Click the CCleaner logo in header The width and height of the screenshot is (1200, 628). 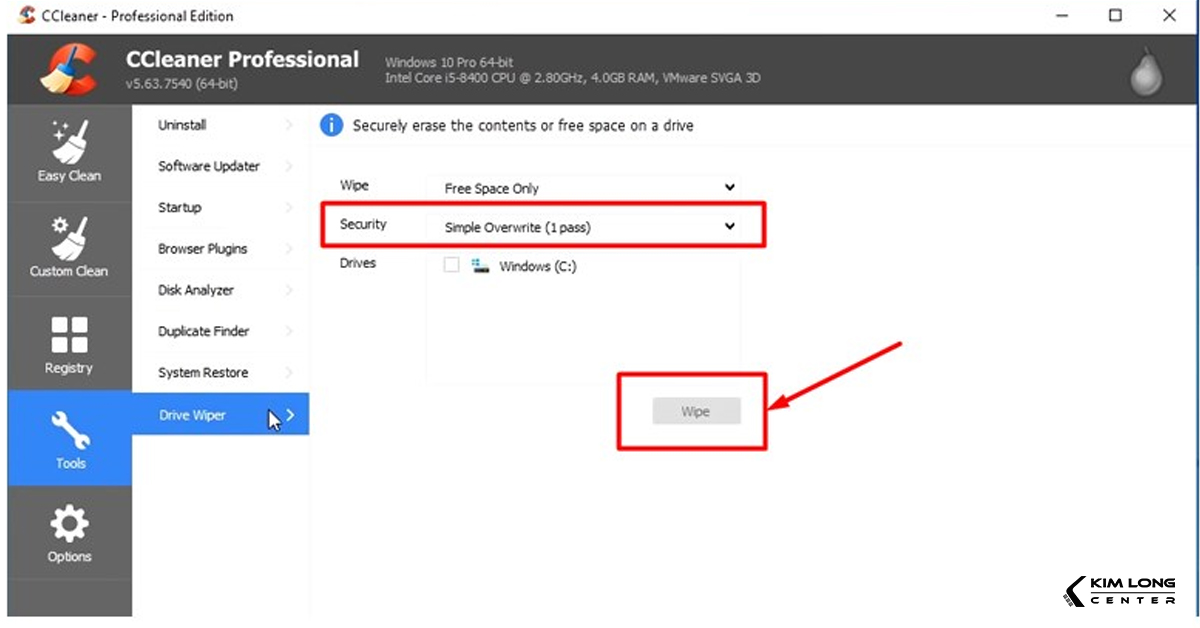point(67,71)
